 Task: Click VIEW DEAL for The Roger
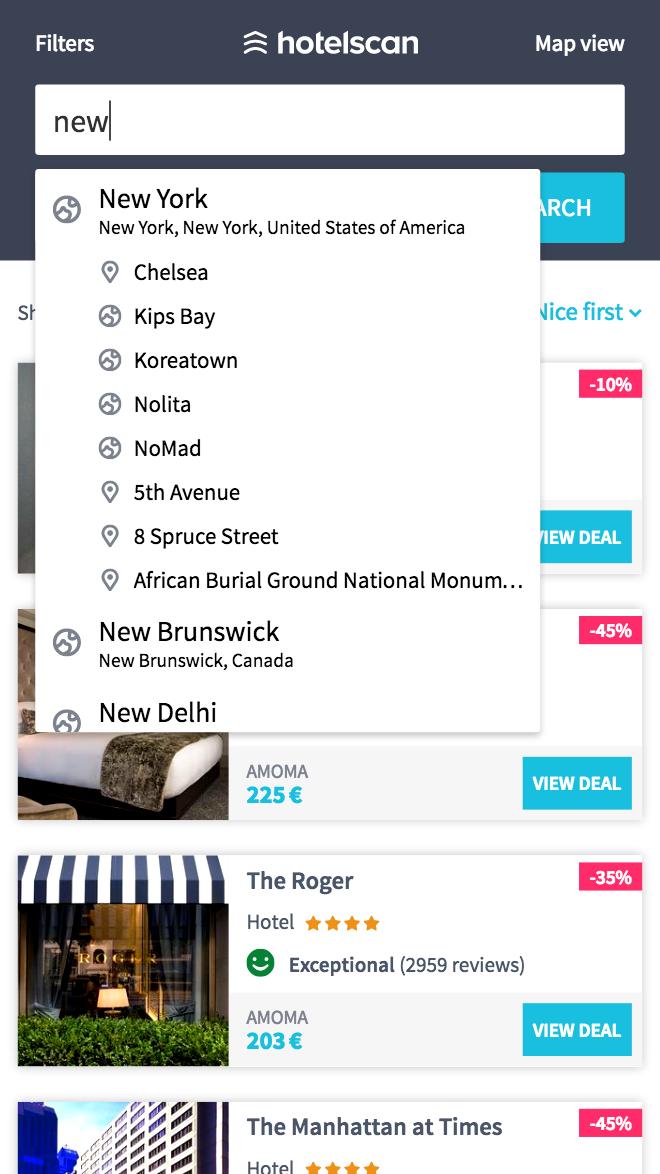pos(576,1029)
